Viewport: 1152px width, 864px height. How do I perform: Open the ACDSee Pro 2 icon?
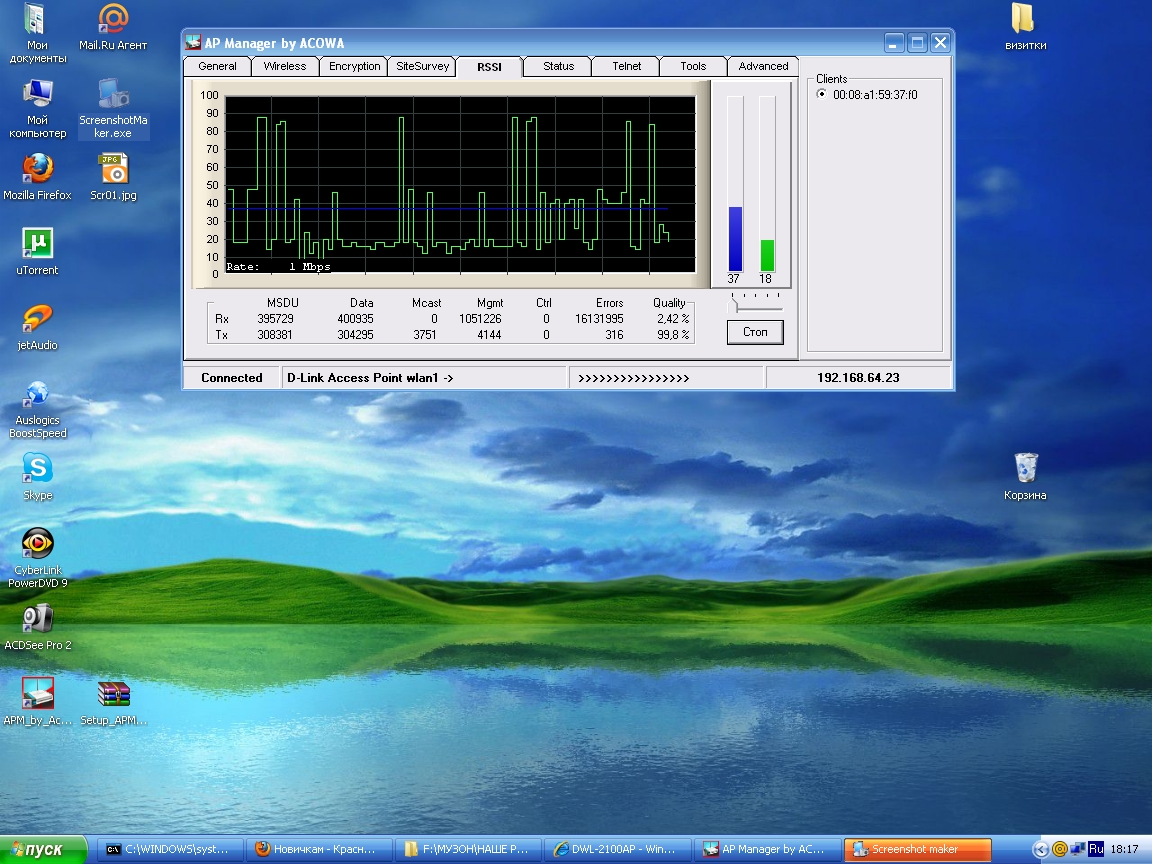(x=37, y=619)
